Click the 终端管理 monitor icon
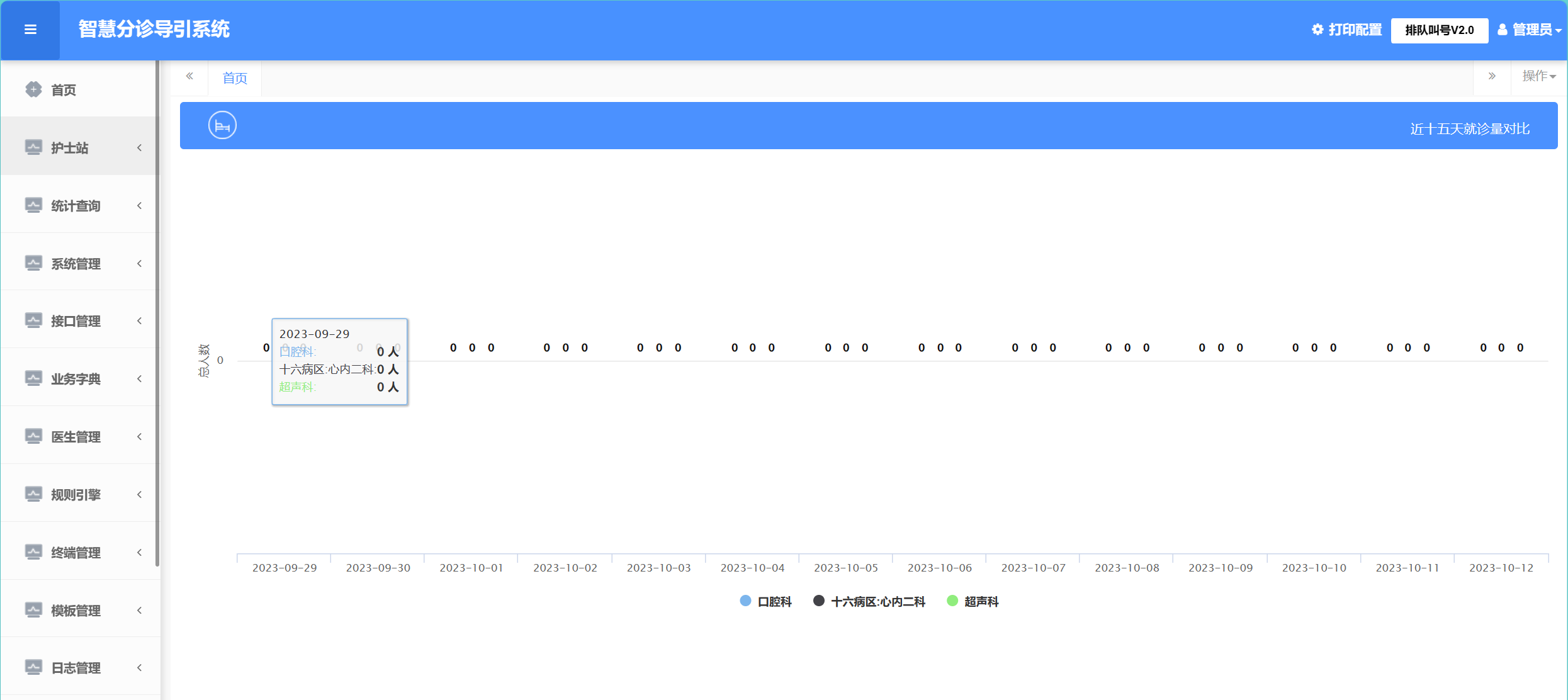Viewport: 1568px width, 700px height. point(33,552)
